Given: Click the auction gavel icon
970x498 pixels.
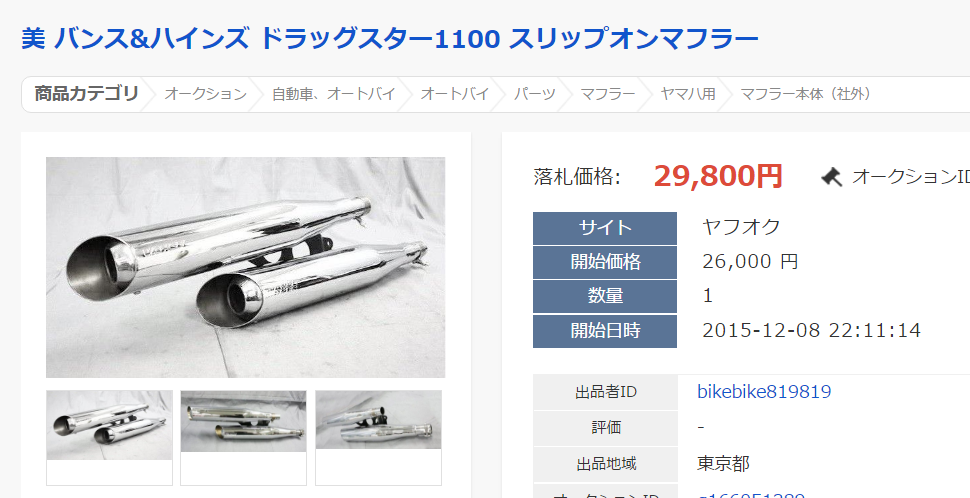Looking at the screenshot, I should click(832, 178).
